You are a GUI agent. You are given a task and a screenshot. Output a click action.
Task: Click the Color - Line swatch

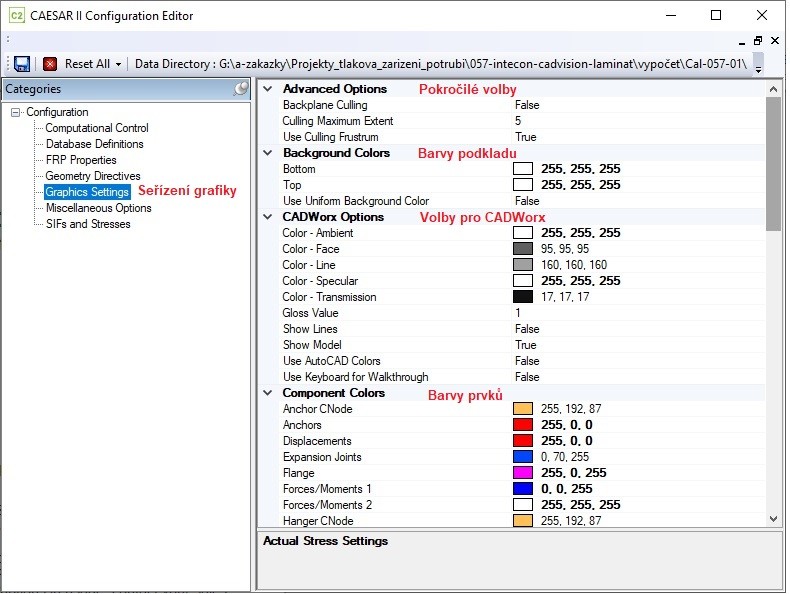(523, 265)
